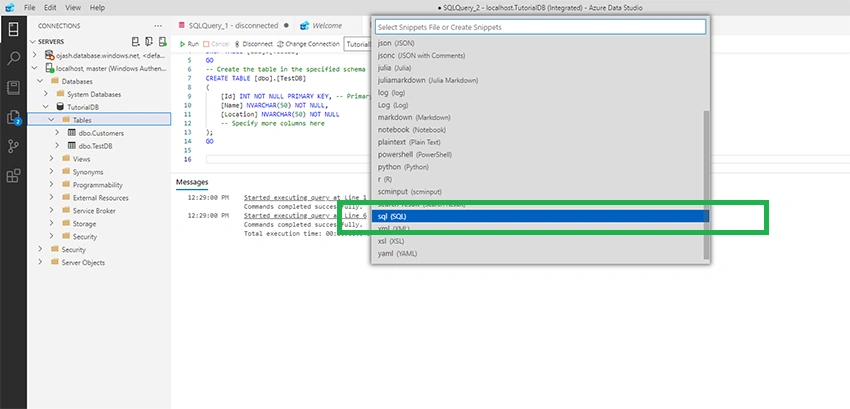This screenshot has width=850, height=409.
Task: Click the Welcome tab icon
Action: 305,25
